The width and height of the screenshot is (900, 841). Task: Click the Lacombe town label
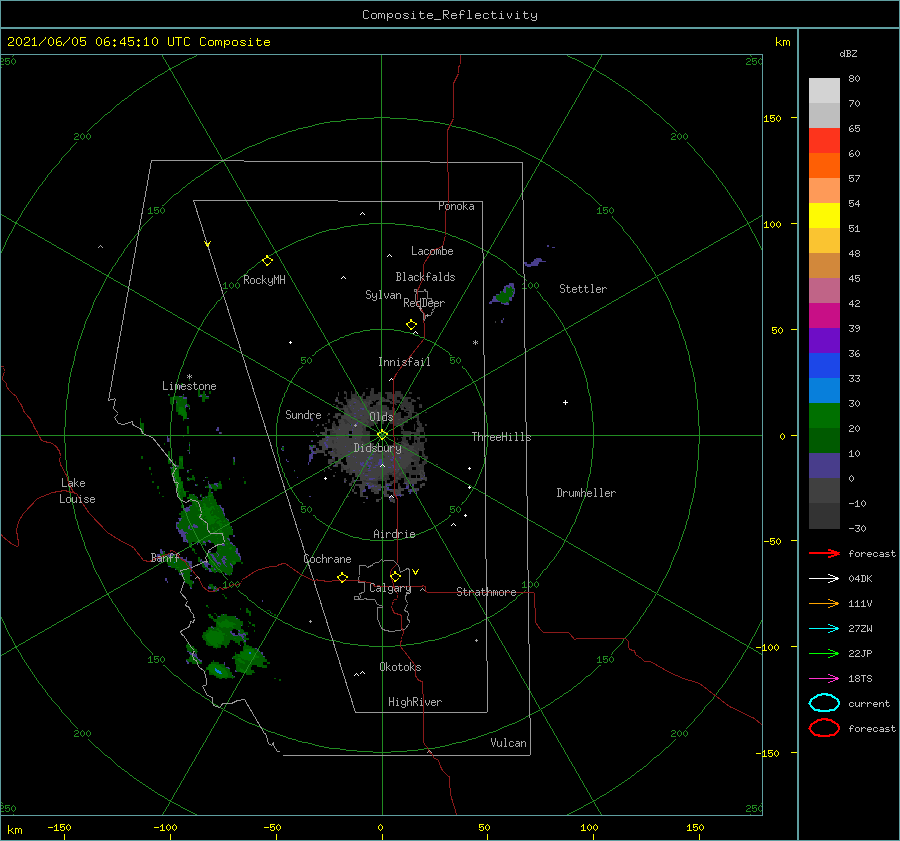[432, 251]
